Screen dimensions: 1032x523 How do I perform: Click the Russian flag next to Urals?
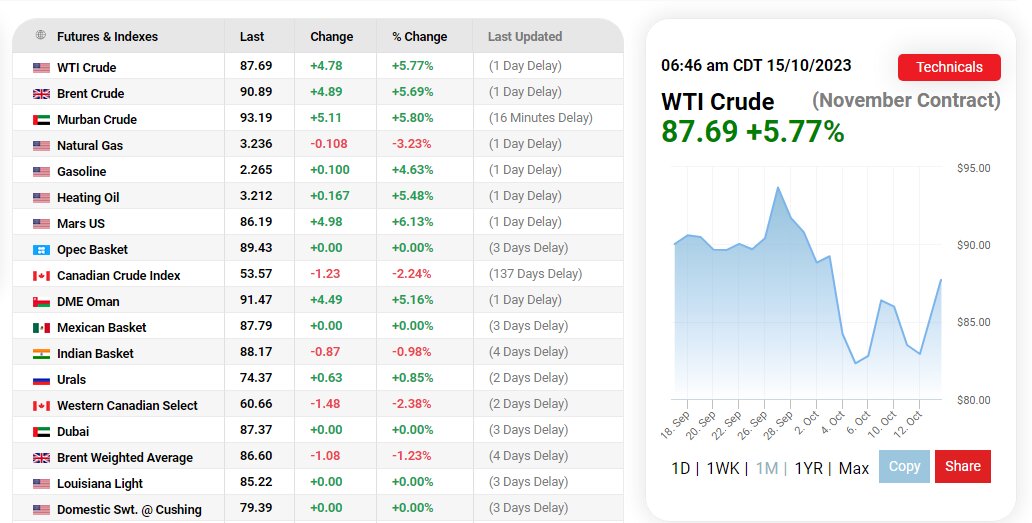click(x=41, y=380)
